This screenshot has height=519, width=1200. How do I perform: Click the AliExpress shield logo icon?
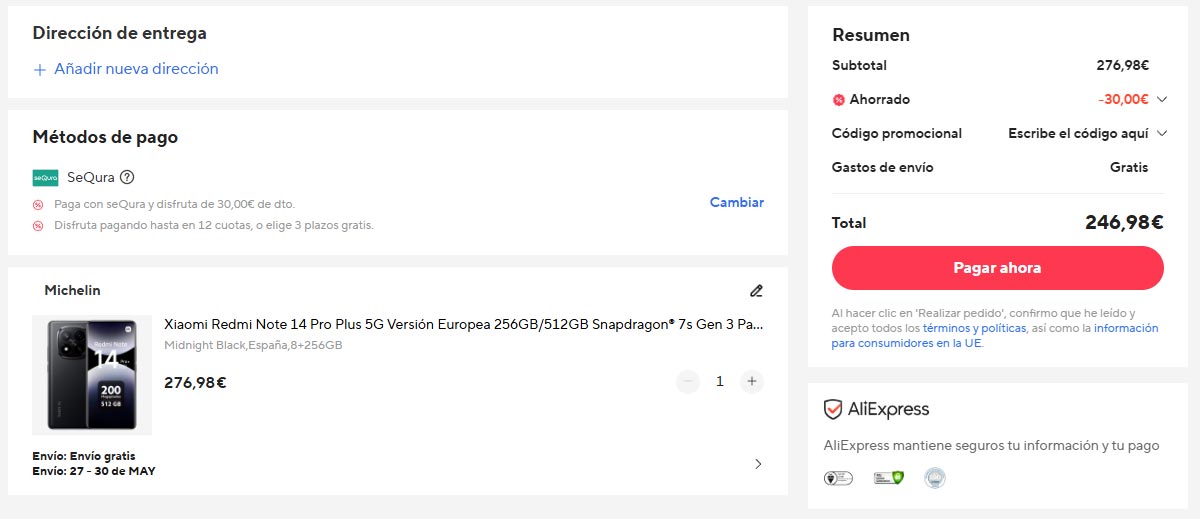833,409
